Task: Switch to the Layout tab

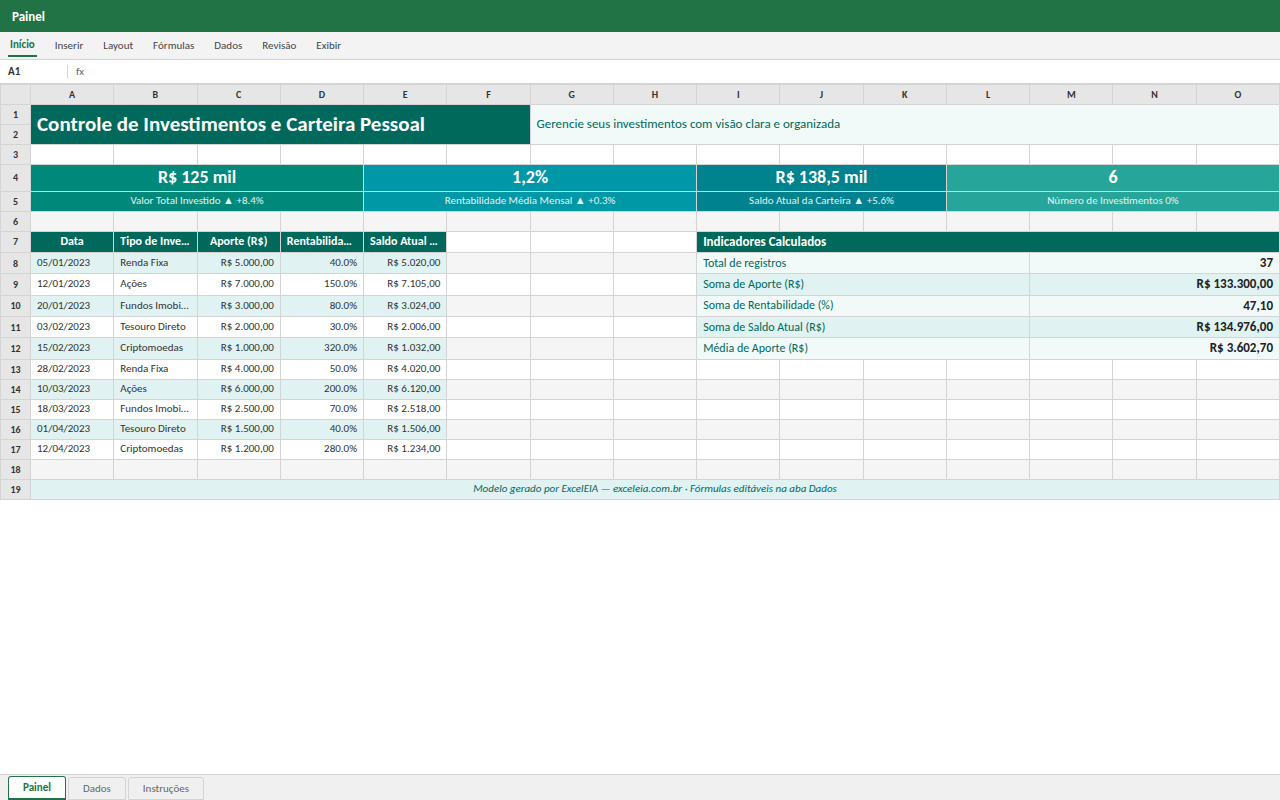Action: 118,46
